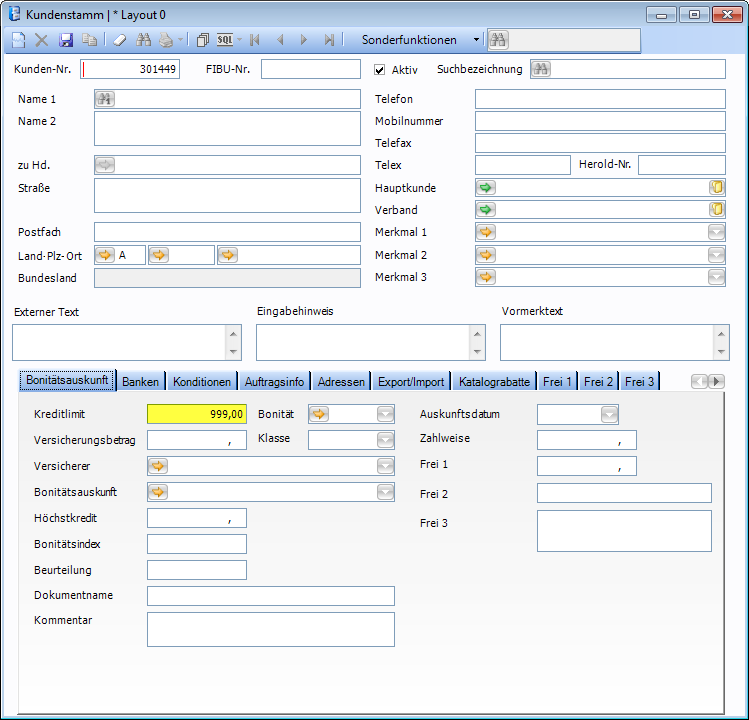Go to the first record arrow

(x=255, y=40)
